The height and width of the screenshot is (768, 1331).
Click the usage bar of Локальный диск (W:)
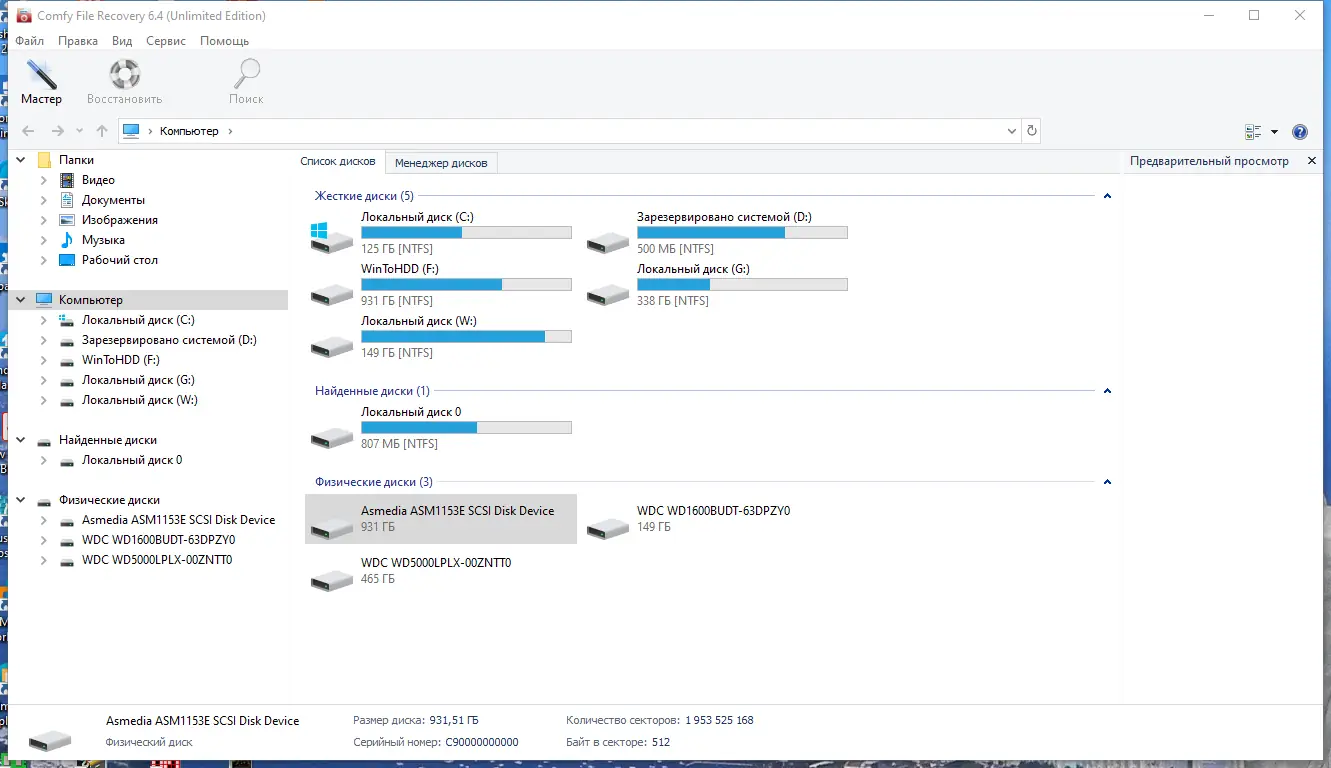(x=466, y=336)
